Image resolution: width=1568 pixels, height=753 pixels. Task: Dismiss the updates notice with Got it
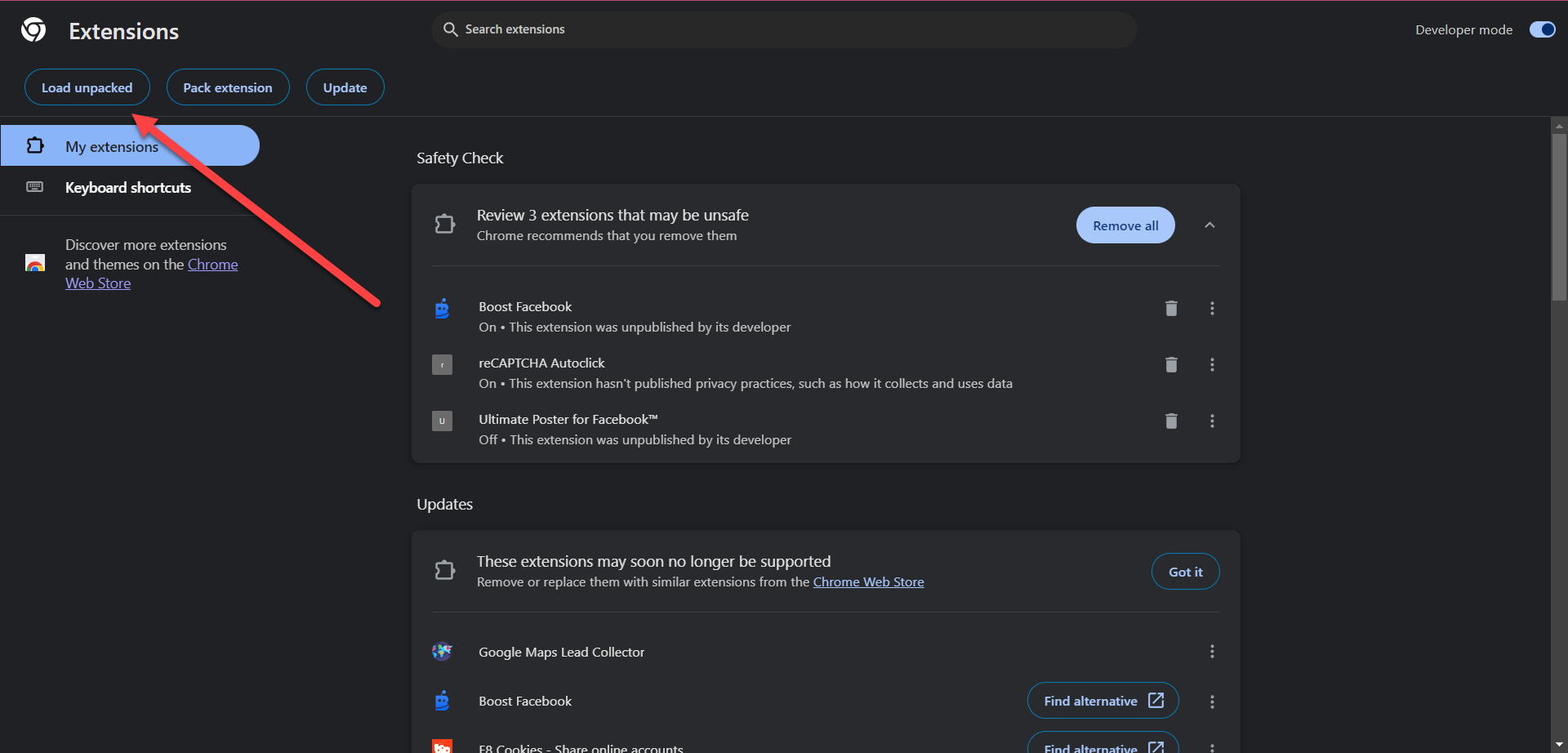click(x=1185, y=572)
